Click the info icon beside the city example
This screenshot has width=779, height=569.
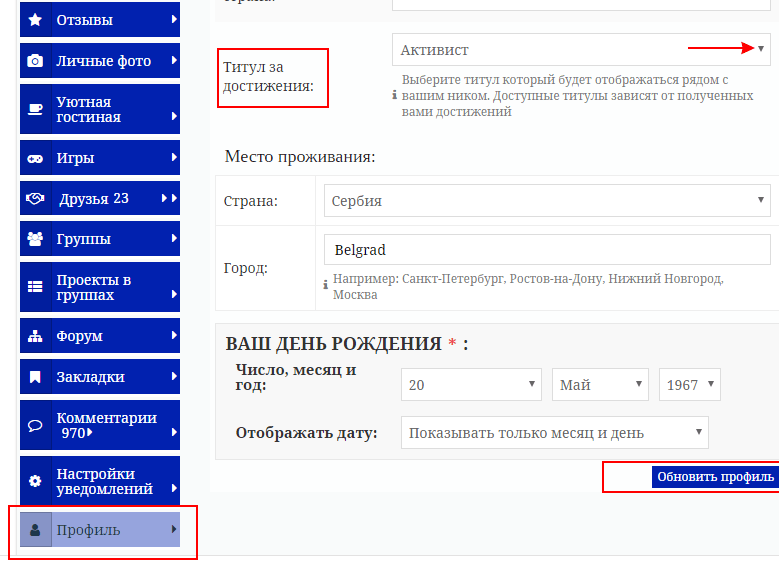point(325,284)
